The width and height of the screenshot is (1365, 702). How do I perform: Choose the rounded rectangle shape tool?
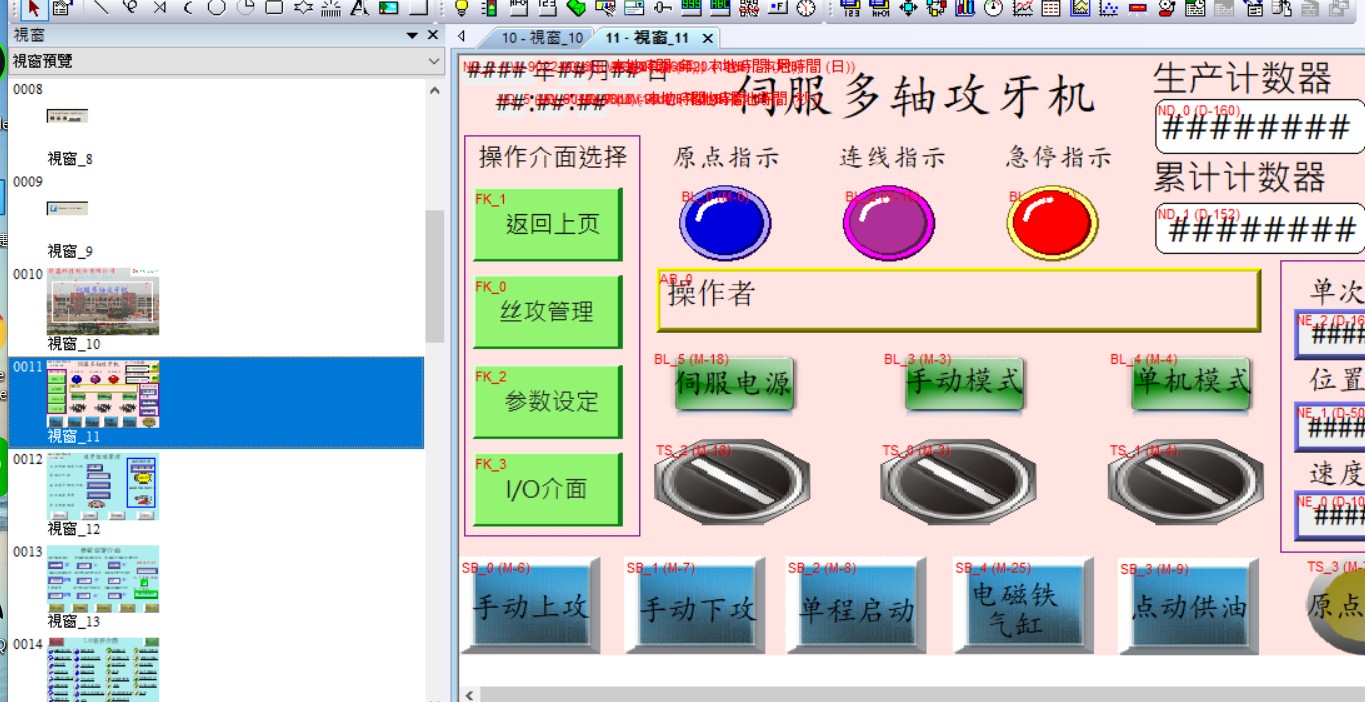(274, 7)
